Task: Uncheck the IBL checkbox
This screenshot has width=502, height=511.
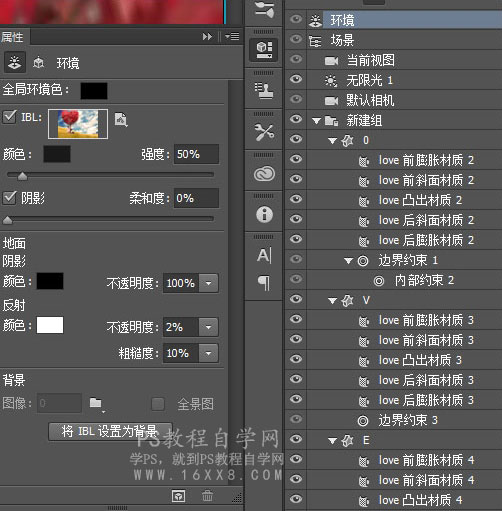Action: coord(9,117)
